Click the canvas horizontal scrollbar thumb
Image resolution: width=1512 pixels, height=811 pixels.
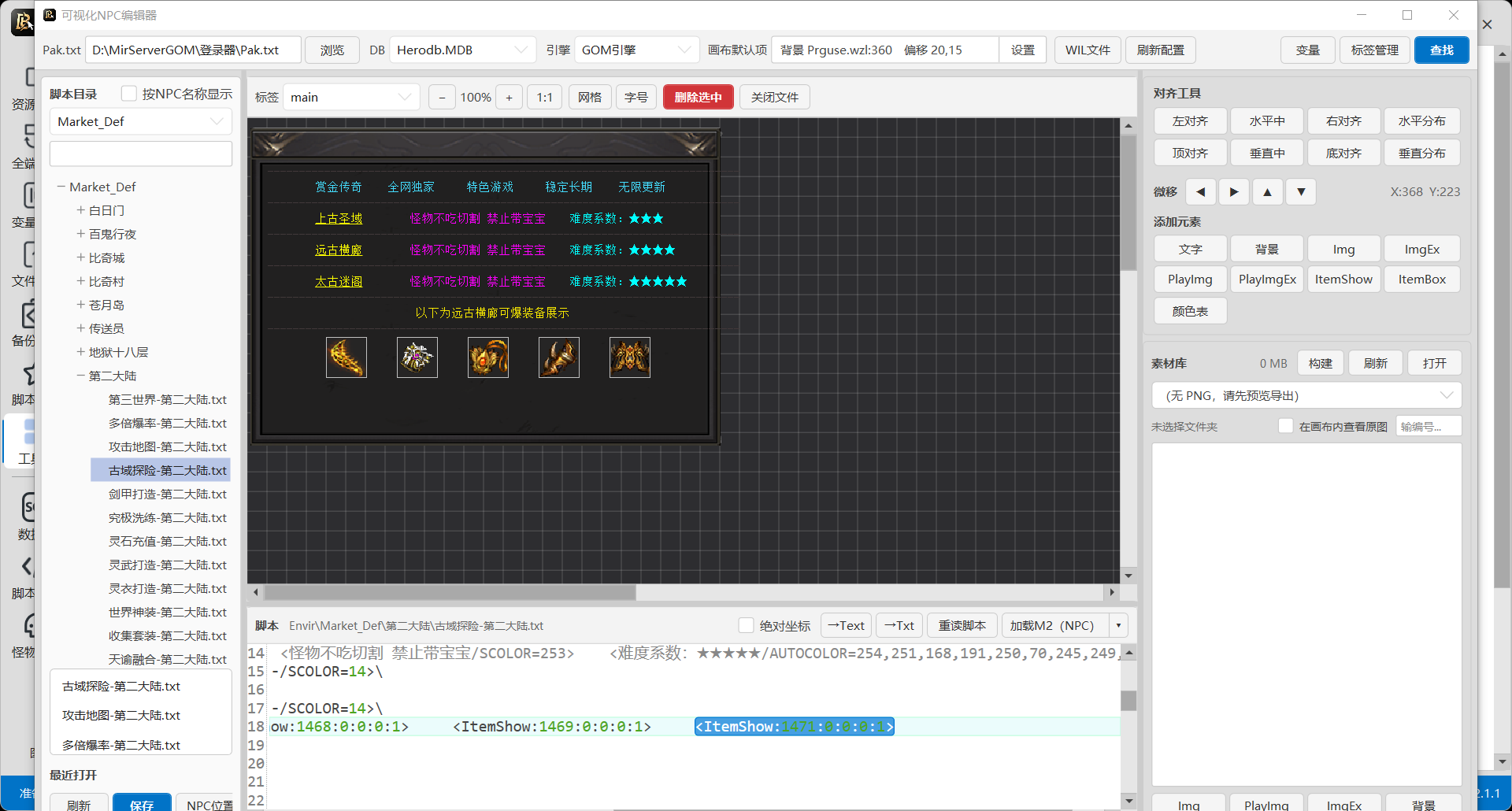click(450, 592)
